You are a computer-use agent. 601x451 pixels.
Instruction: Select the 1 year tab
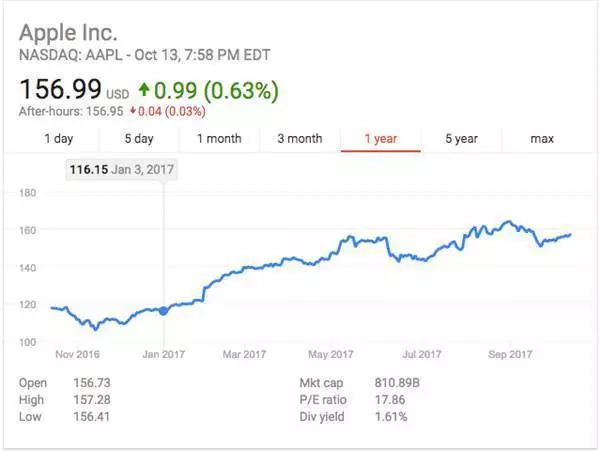click(x=380, y=139)
